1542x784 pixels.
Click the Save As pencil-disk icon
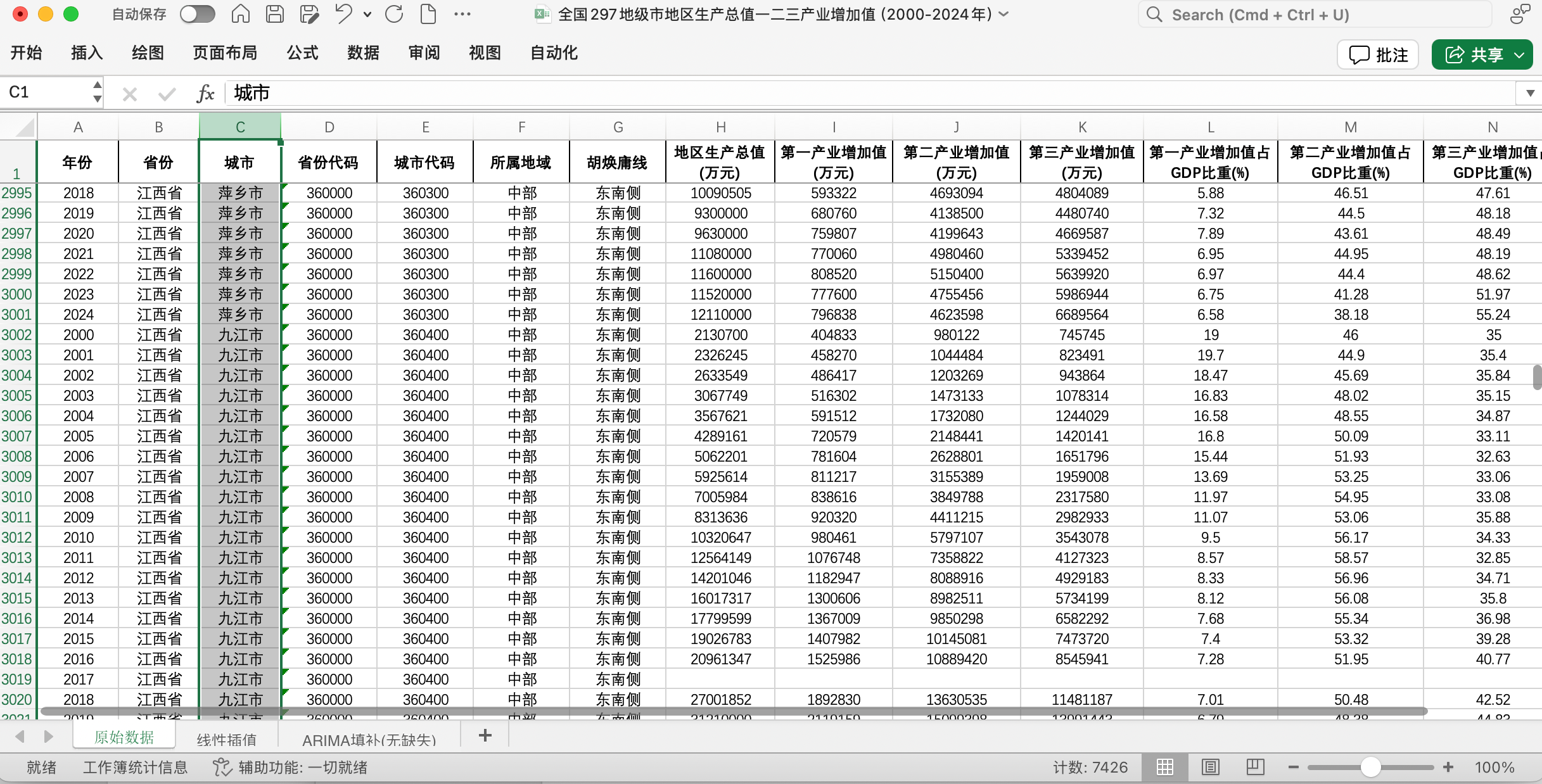309,14
